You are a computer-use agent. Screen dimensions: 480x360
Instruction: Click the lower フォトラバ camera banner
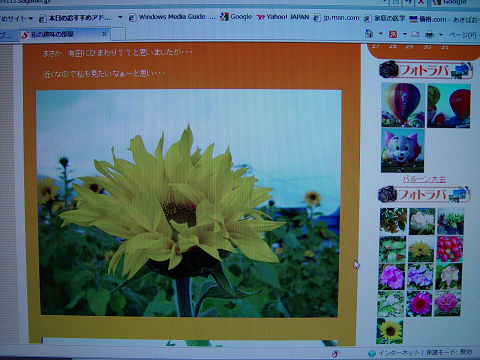point(424,194)
